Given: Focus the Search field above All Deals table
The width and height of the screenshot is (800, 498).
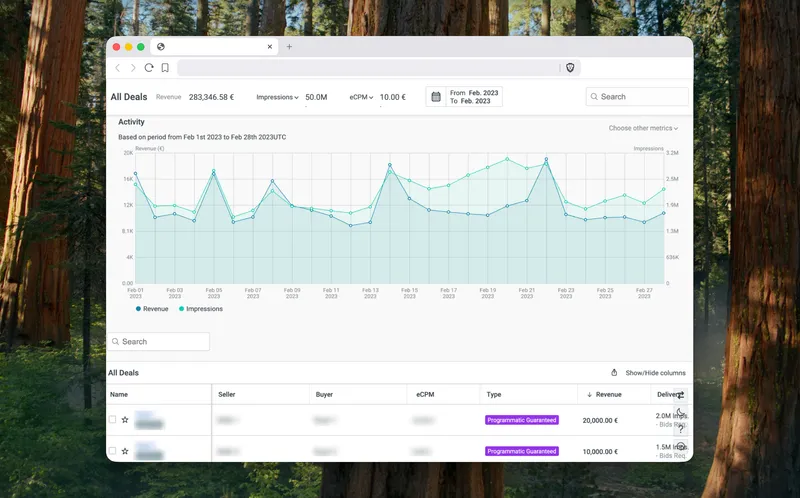Looking at the screenshot, I should (x=158, y=341).
